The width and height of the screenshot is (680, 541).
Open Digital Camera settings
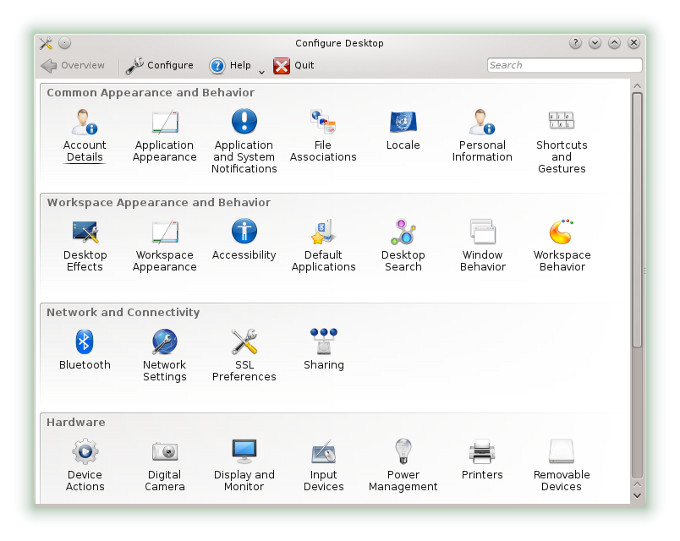coord(164,466)
